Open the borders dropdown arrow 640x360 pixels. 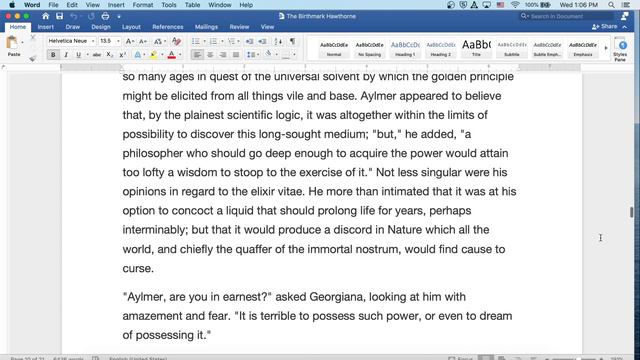point(294,55)
